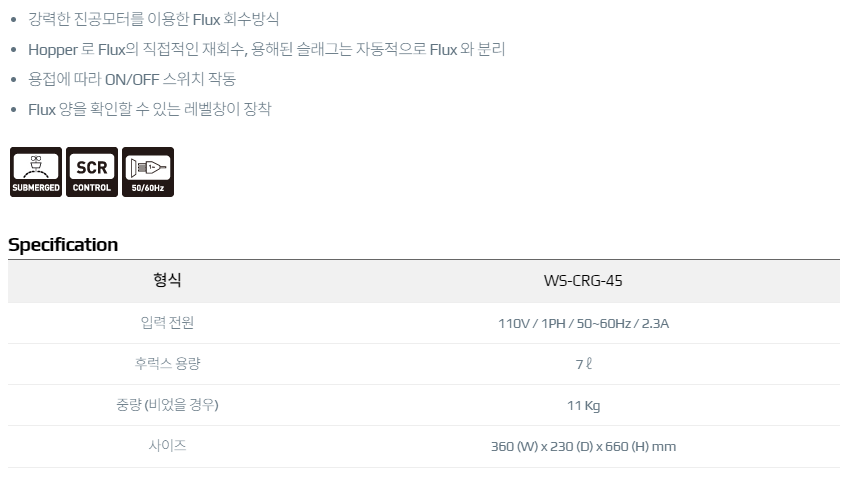
Task: Click the 후럭스 용량 row label
Action: tap(167, 363)
